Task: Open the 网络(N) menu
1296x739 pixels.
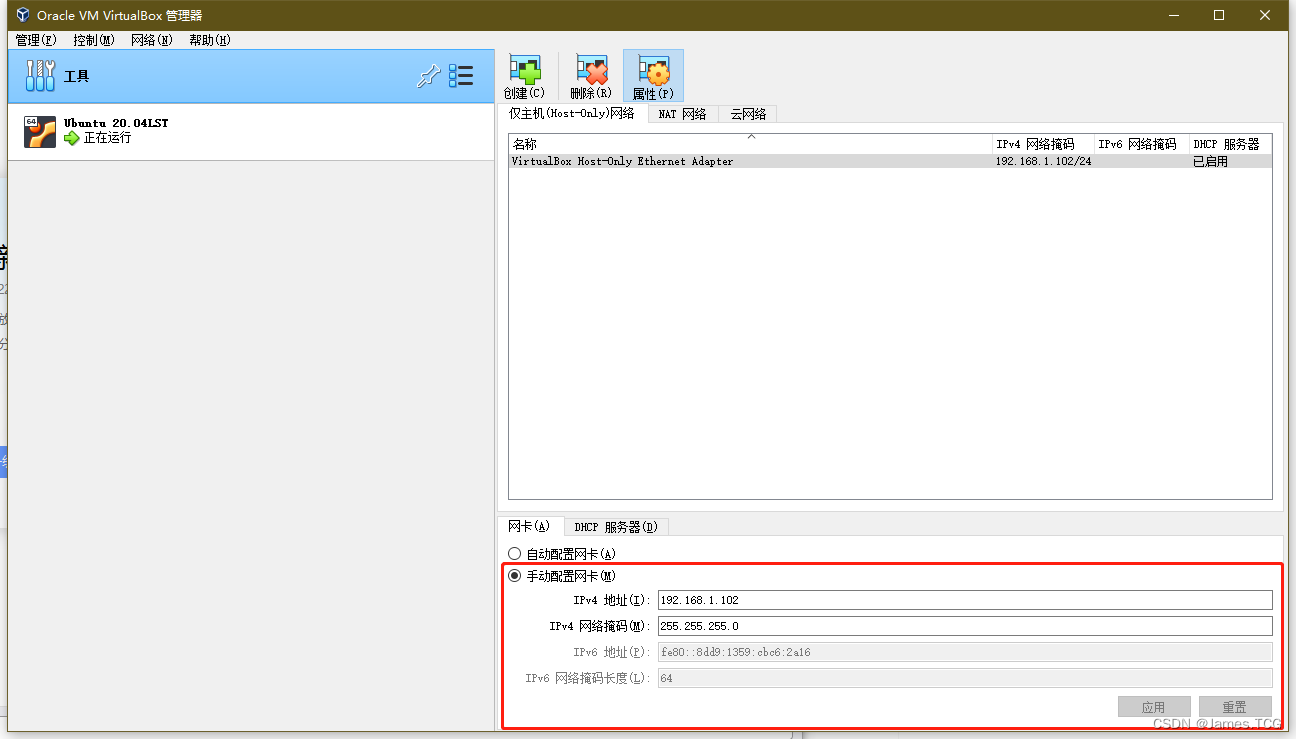Action: pos(150,40)
